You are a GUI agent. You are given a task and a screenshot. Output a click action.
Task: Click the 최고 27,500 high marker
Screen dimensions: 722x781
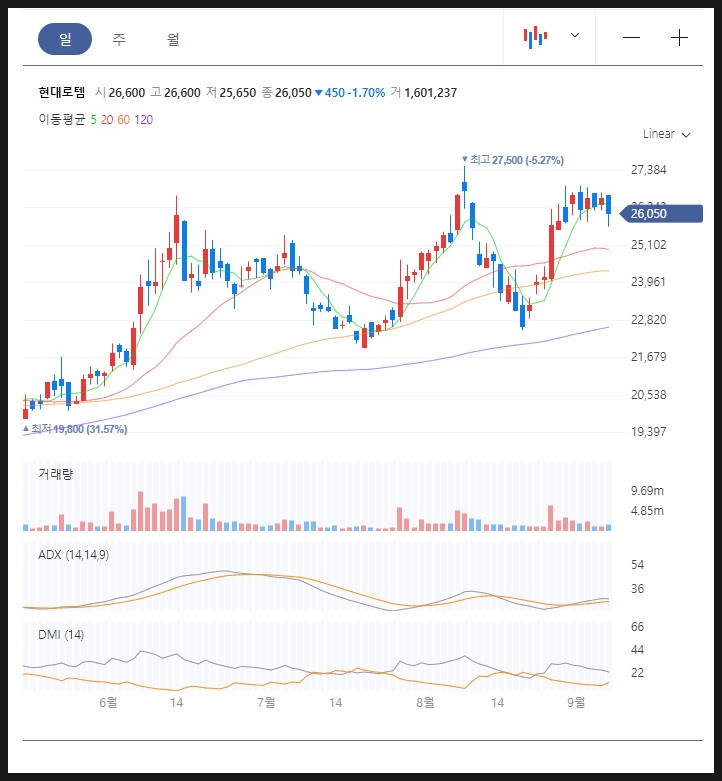[x=513, y=160]
